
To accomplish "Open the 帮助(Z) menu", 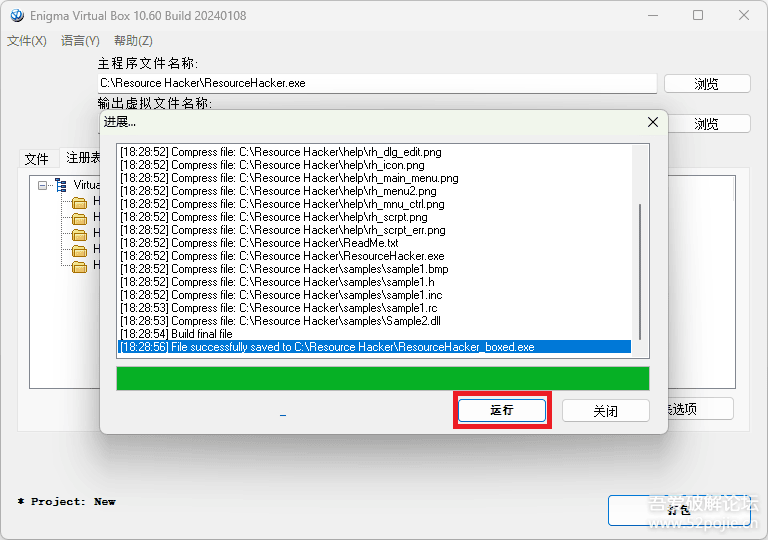I will pos(133,41).
